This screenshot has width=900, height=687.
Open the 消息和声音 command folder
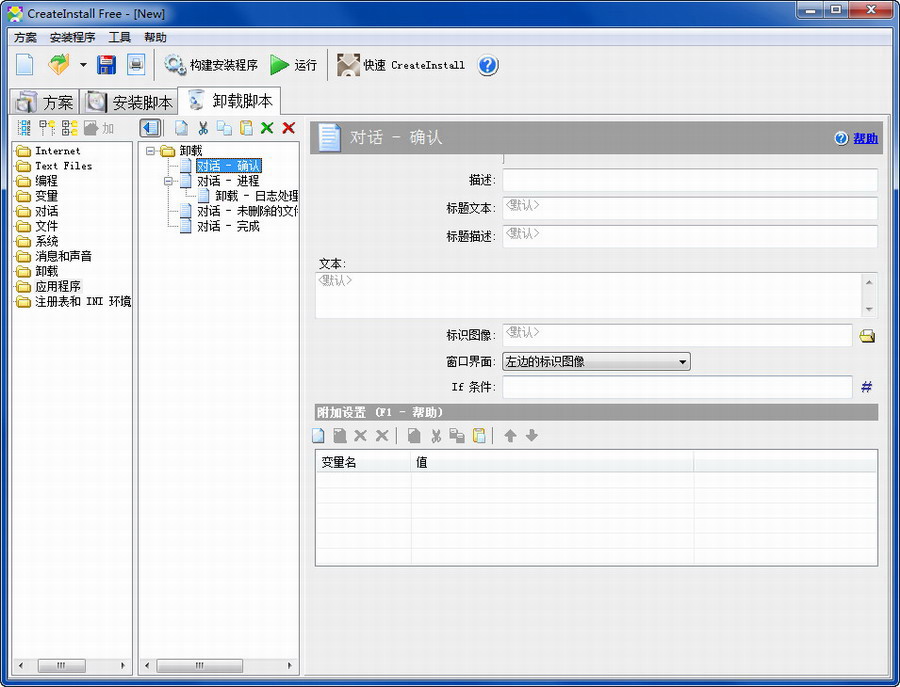pos(54,256)
